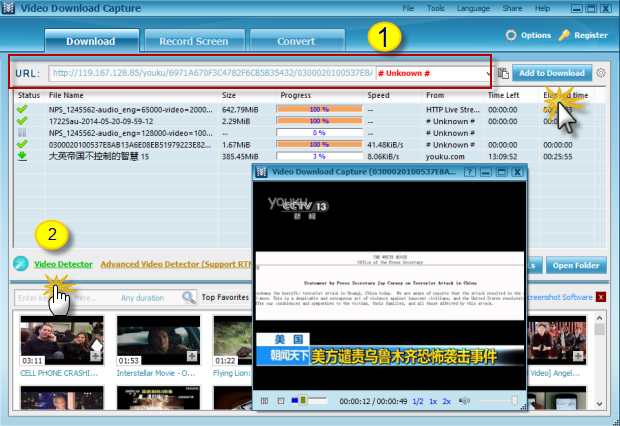The height and width of the screenshot is (426, 620).
Task: Click completed checkmark icon for 17225au row
Action: 22,121
